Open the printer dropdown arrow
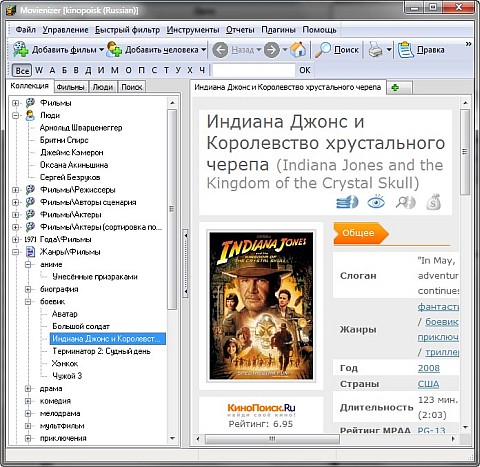 tap(389, 50)
